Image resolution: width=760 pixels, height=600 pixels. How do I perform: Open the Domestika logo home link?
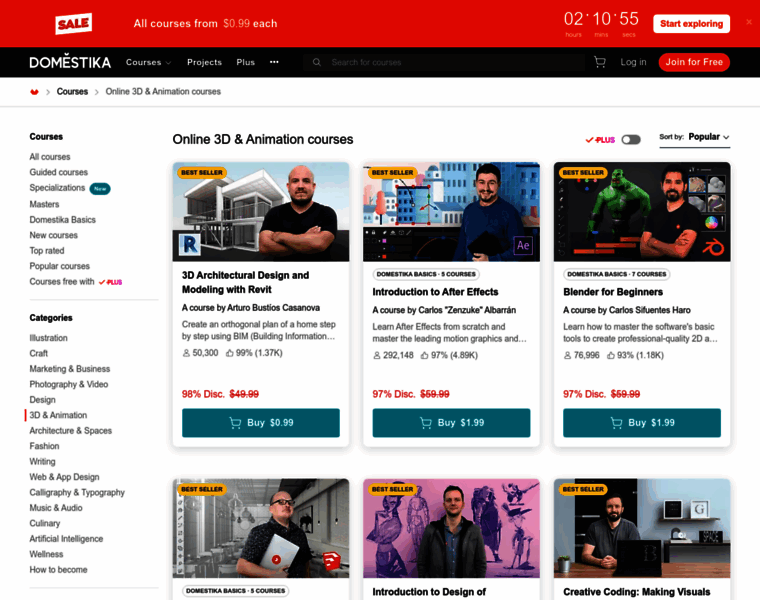click(x=70, y=62)
